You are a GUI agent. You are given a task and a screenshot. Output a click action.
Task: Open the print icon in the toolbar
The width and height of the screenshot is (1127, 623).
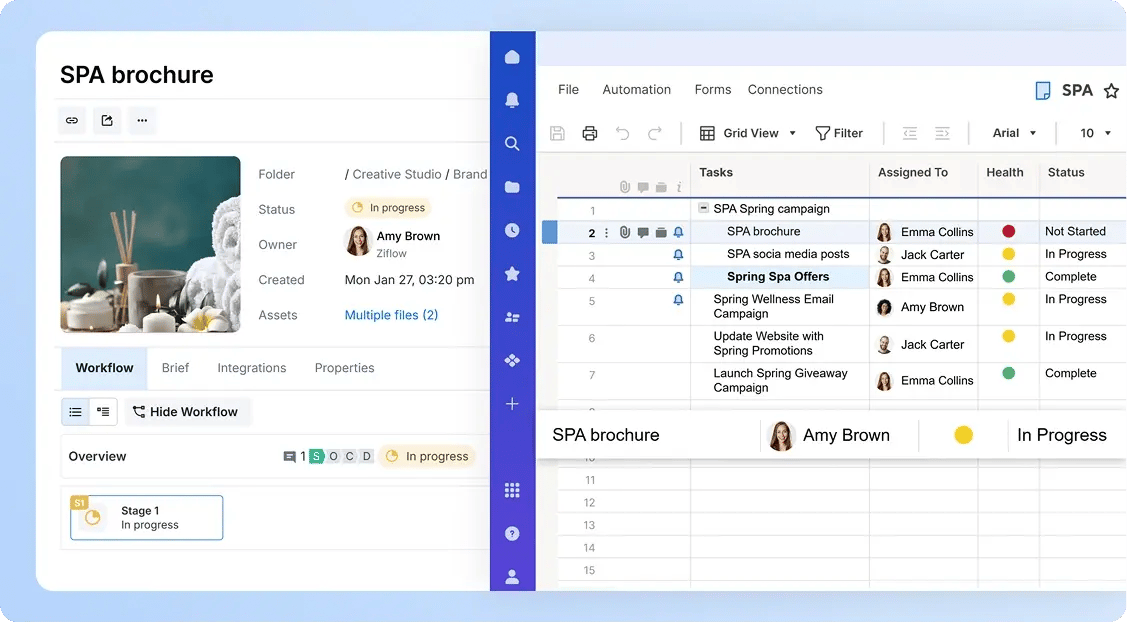click(589, 132)
